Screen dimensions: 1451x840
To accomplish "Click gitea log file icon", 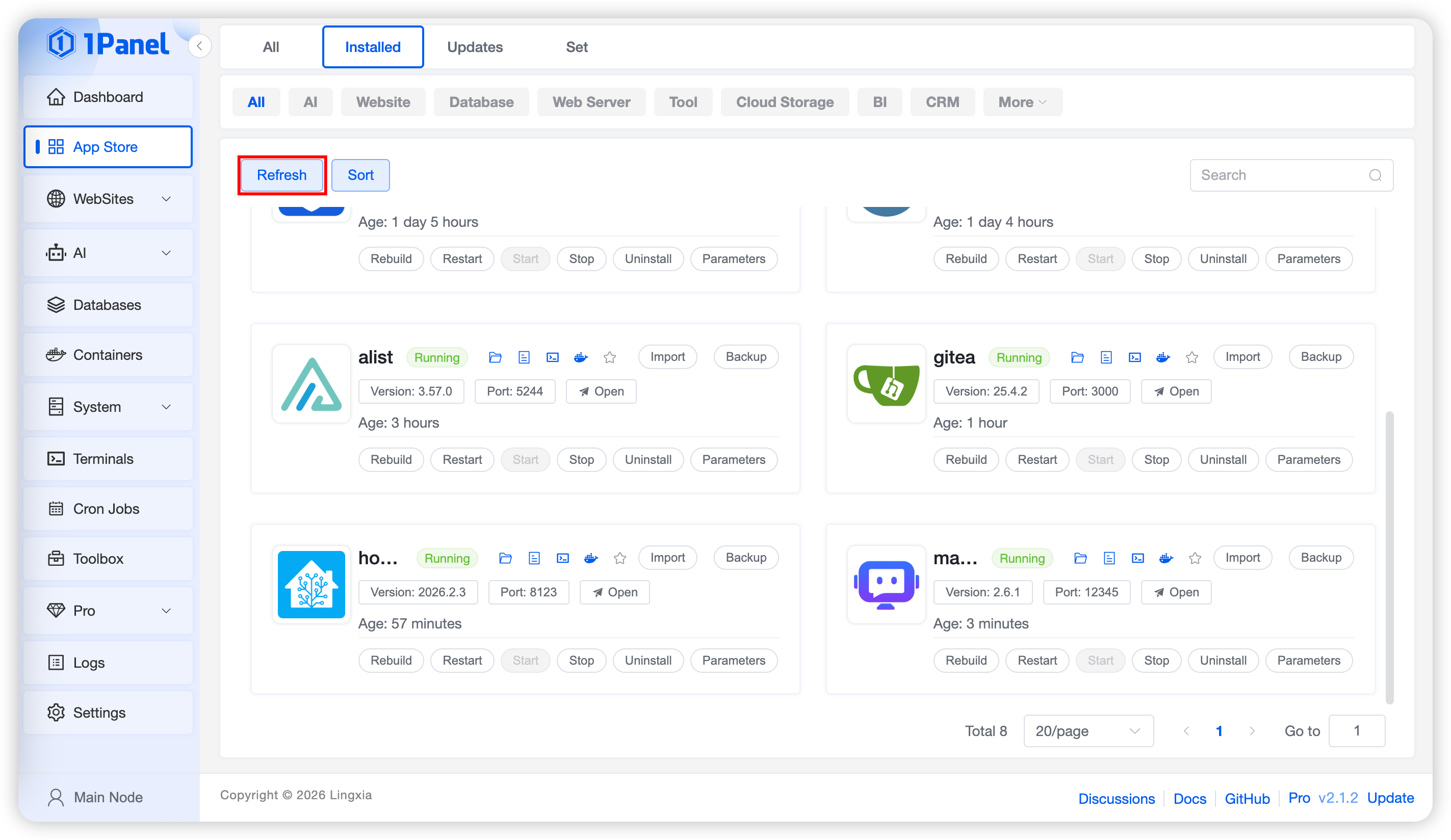I will (1105, 357).
